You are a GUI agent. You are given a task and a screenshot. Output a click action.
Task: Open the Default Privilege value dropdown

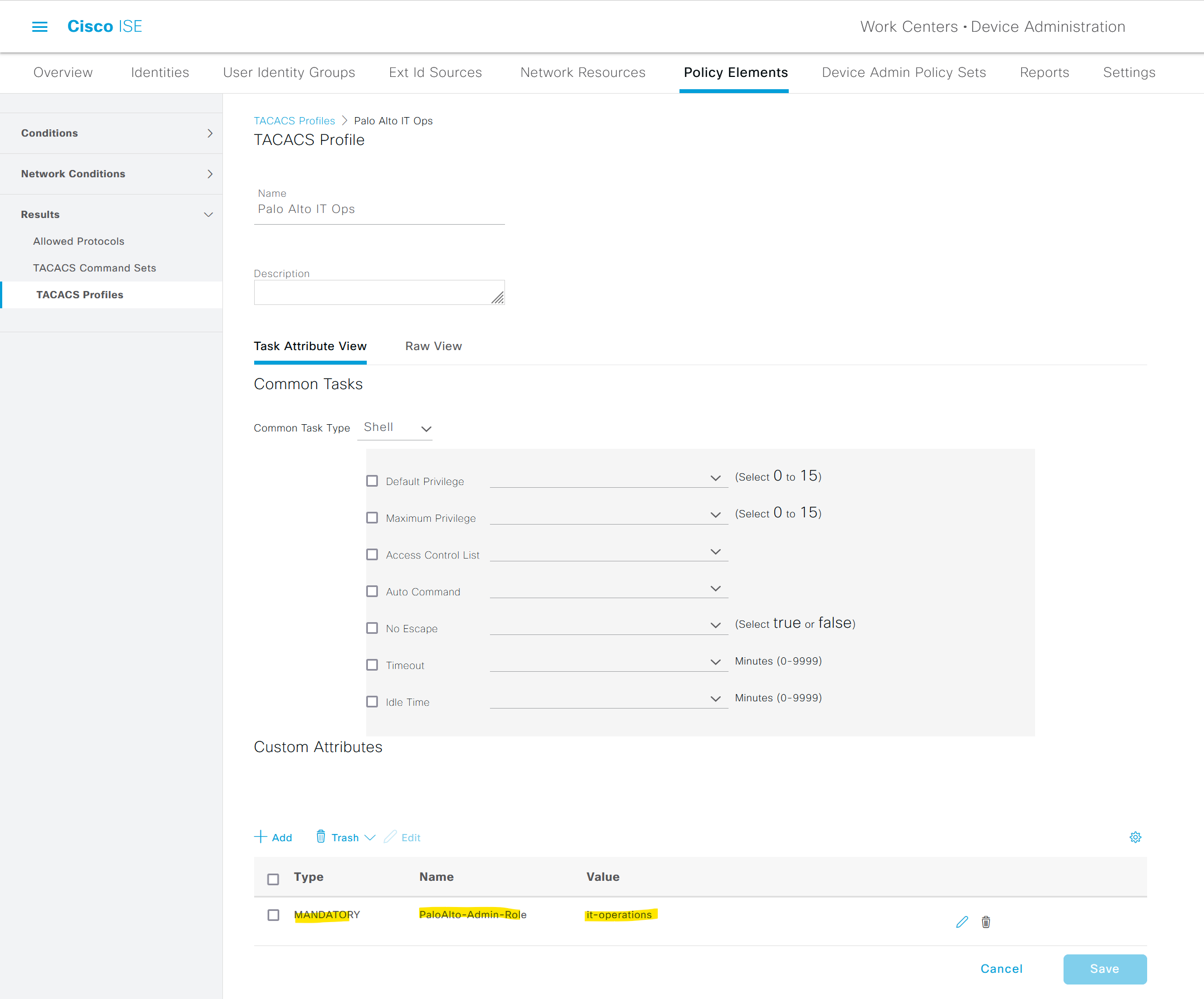click(609, 477)
